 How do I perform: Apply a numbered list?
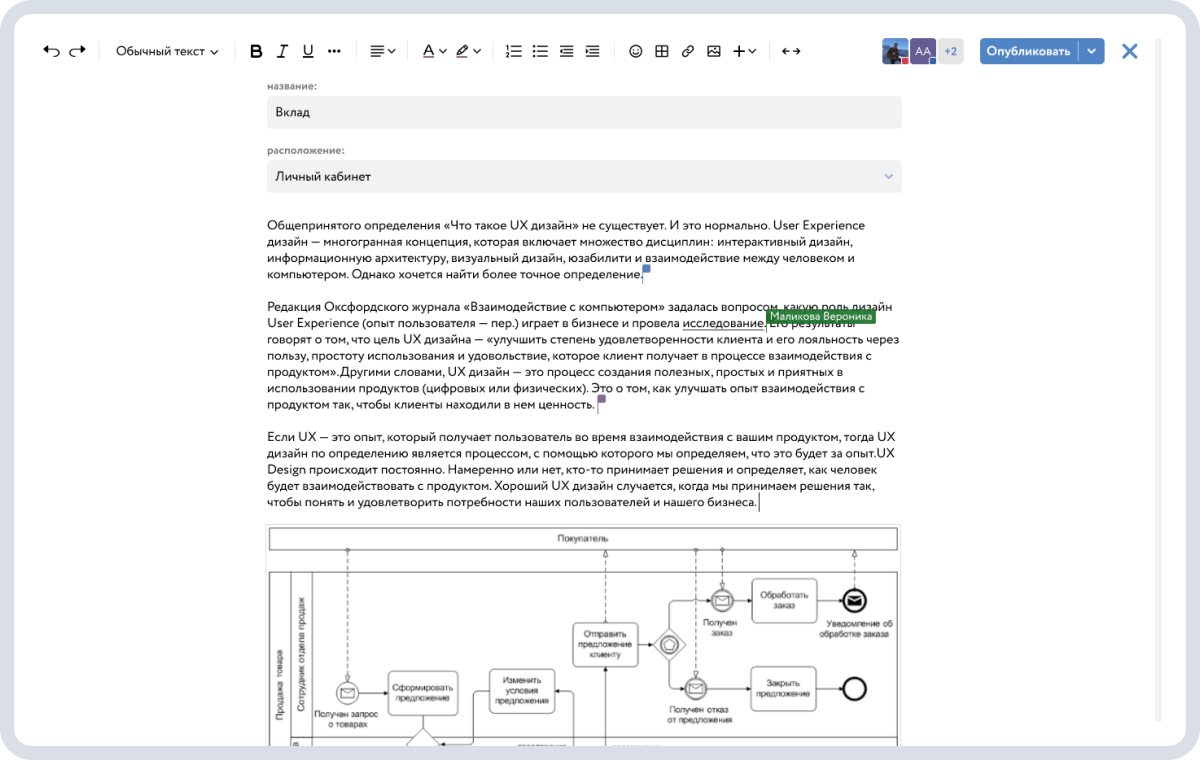(x=514, y=51)
